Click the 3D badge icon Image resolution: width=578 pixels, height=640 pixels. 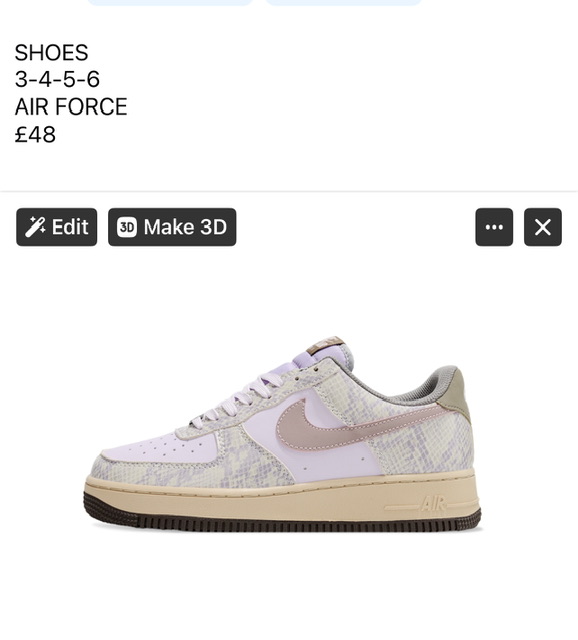(127, 227)
